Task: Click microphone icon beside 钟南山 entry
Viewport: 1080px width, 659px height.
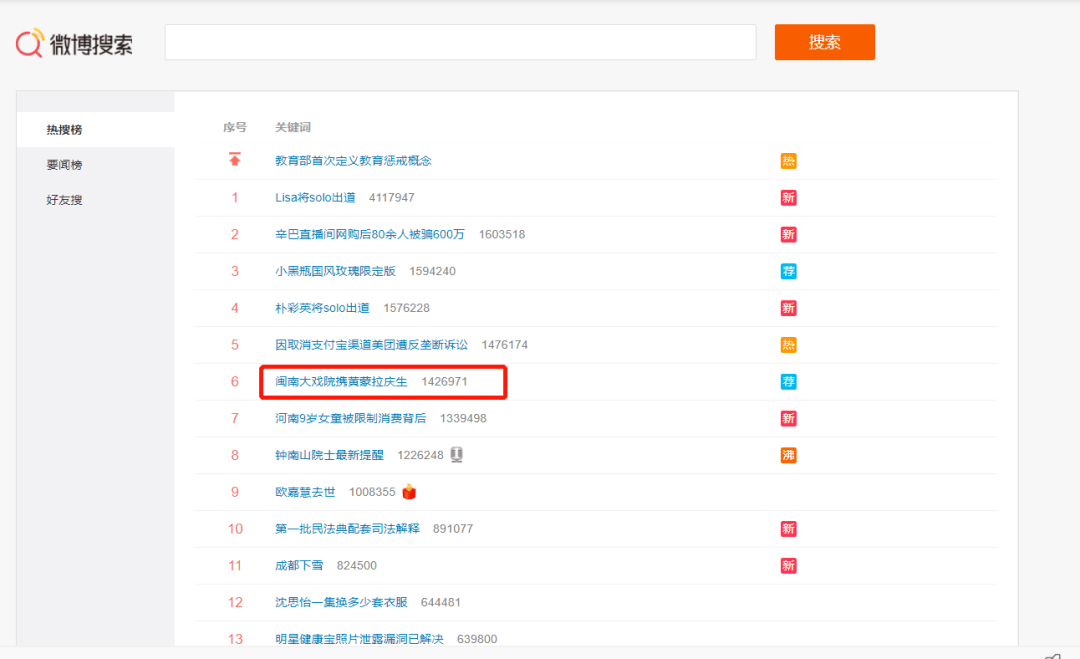Action: 457,454
